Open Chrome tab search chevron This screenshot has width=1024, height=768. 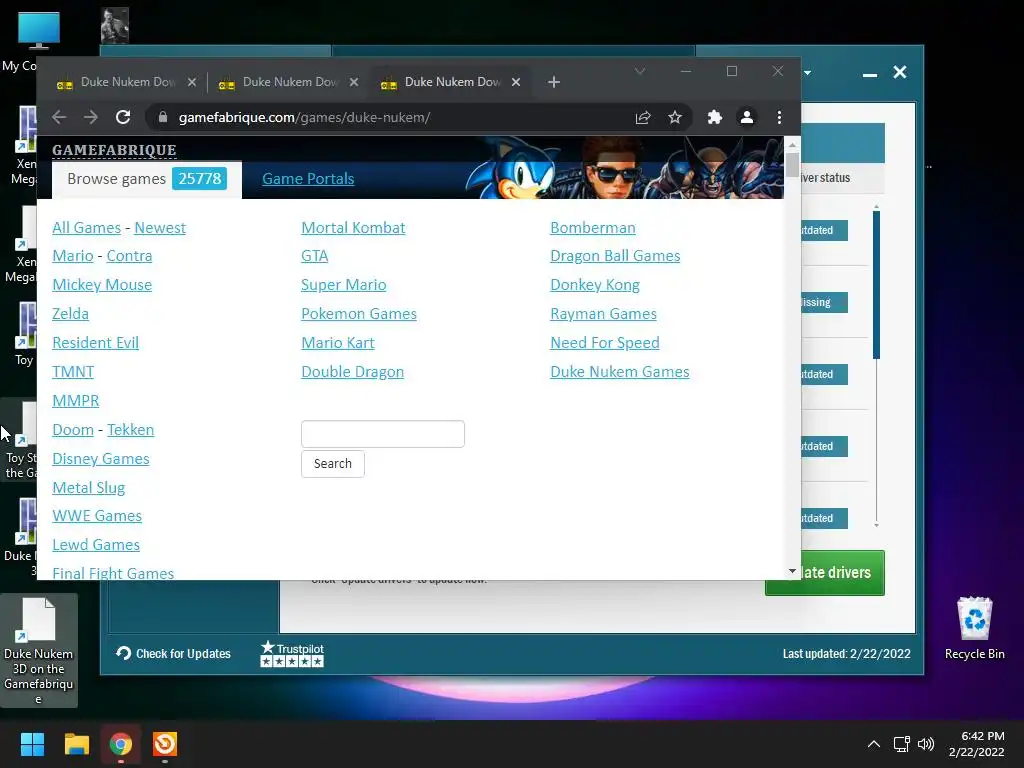tap(640, 71)
